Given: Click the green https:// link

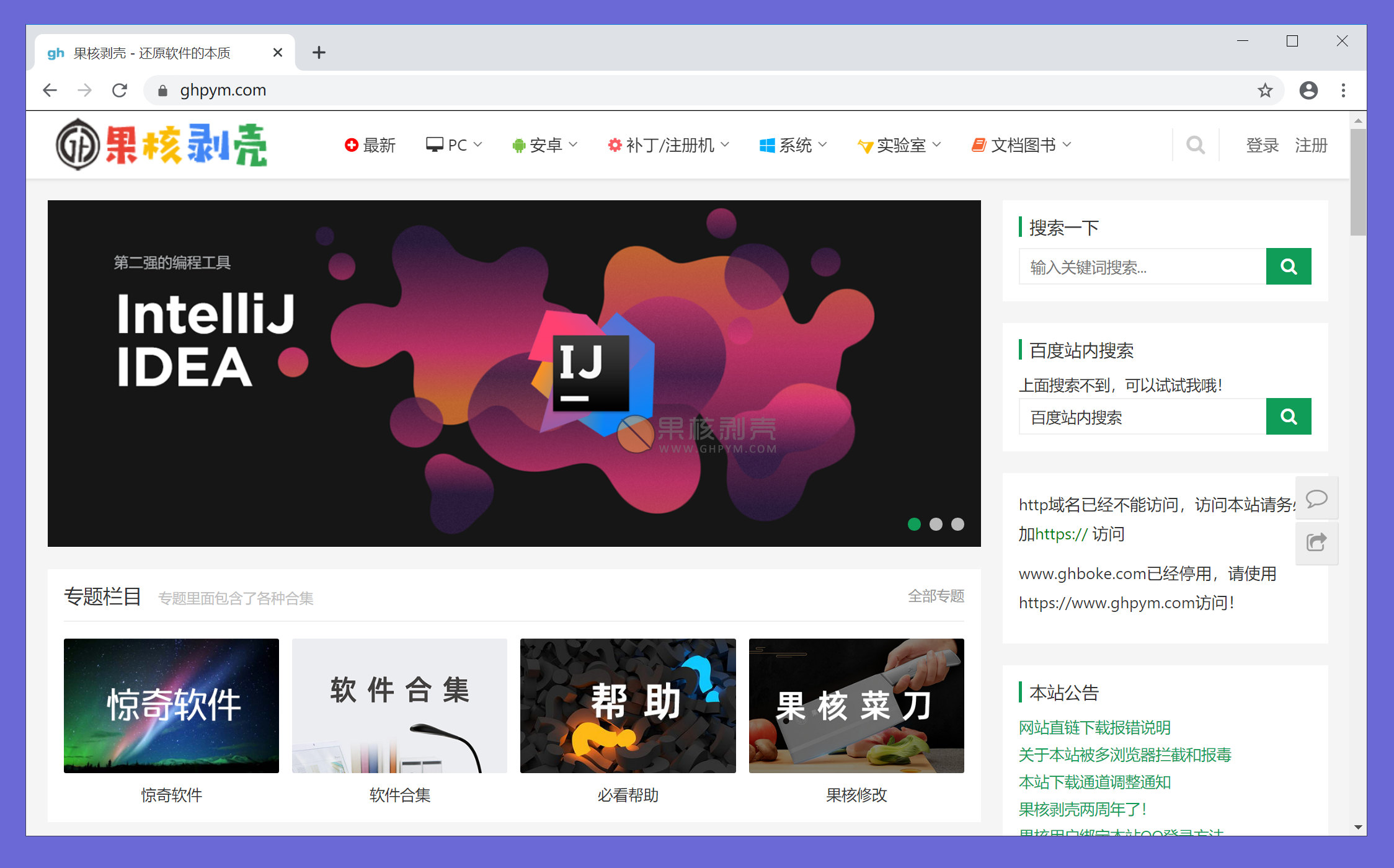Looking at the screenshot, I should tap(1061, 534).
